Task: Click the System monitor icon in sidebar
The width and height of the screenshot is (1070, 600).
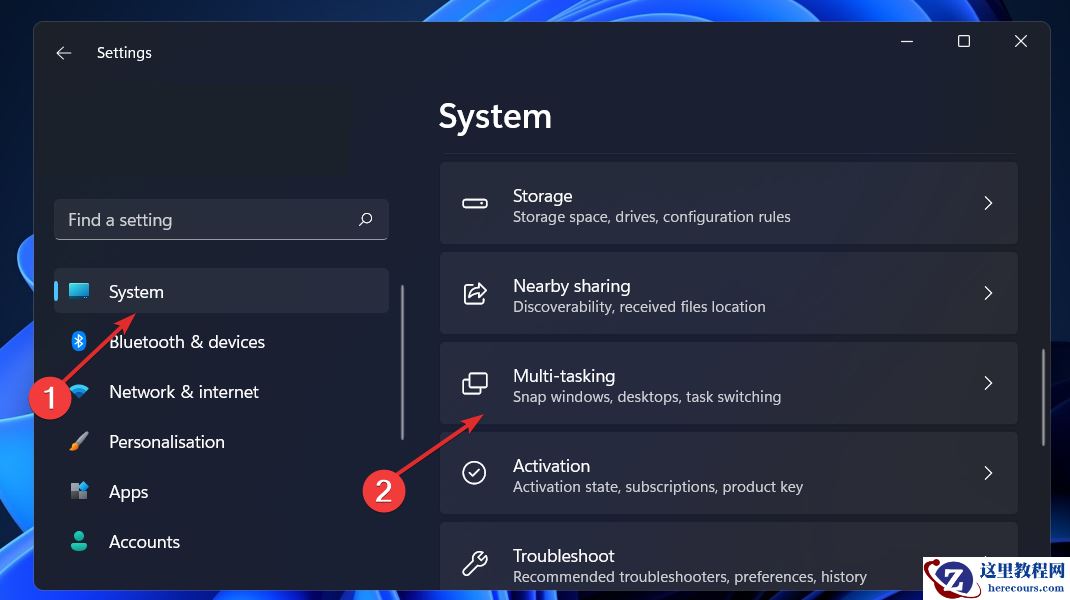Action: [x=79, y=291]
